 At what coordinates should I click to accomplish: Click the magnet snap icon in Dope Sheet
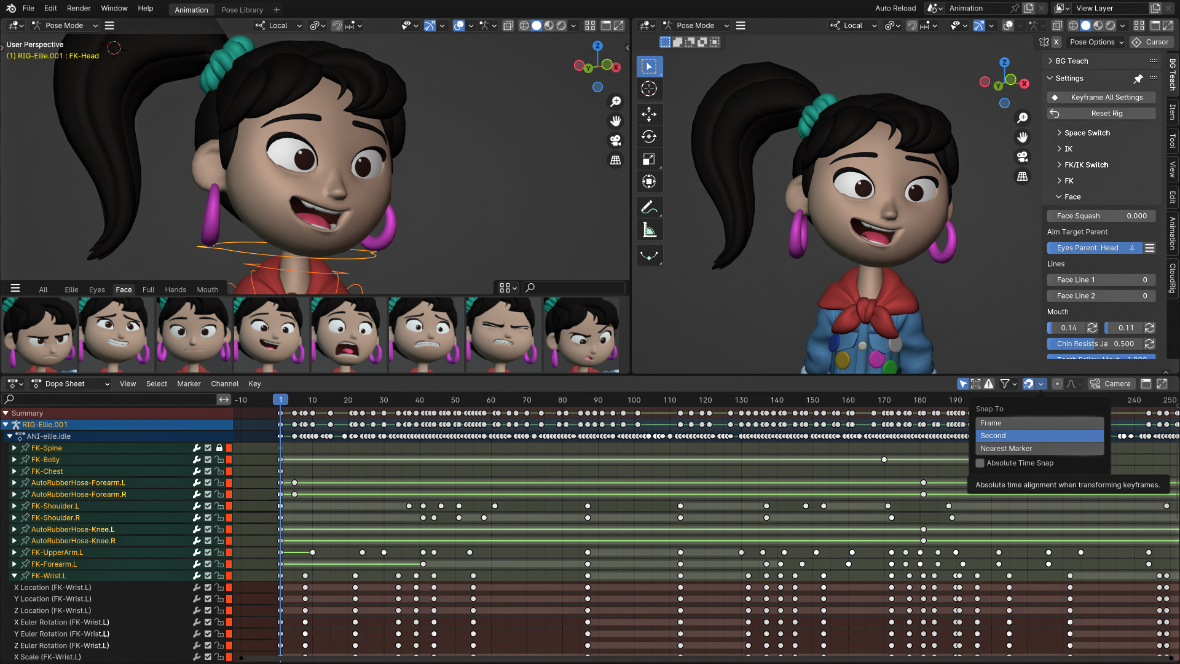tap(1029, 384)
